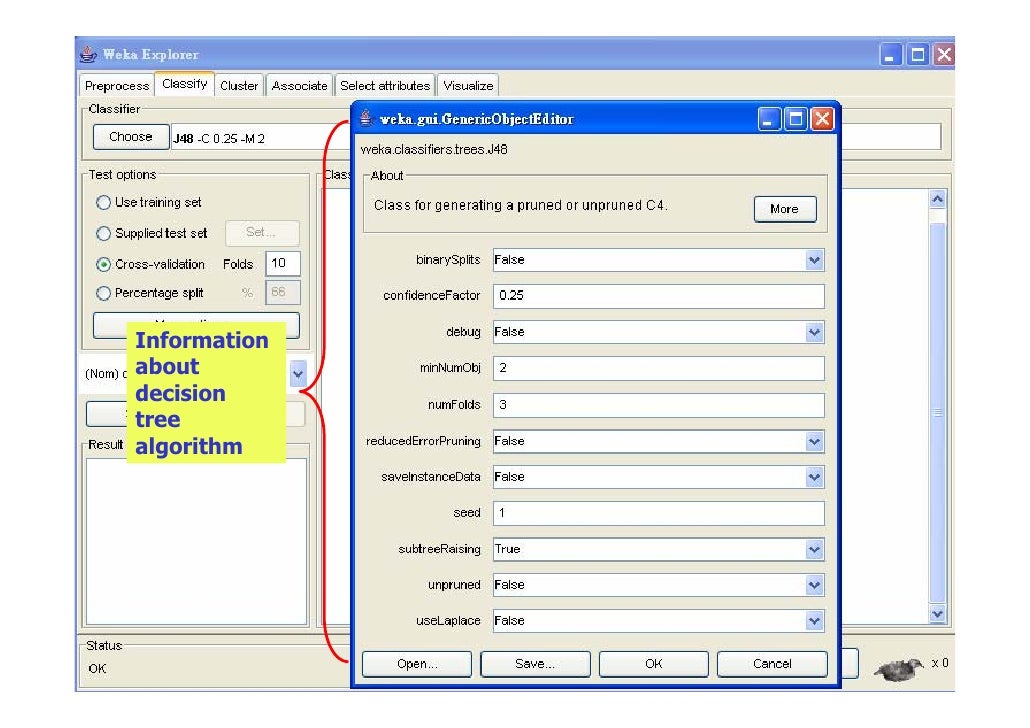Switch to the Associate tab
Image resolution: width=1030 pixels, height=728 pixels.
click(x=300, y=85)
